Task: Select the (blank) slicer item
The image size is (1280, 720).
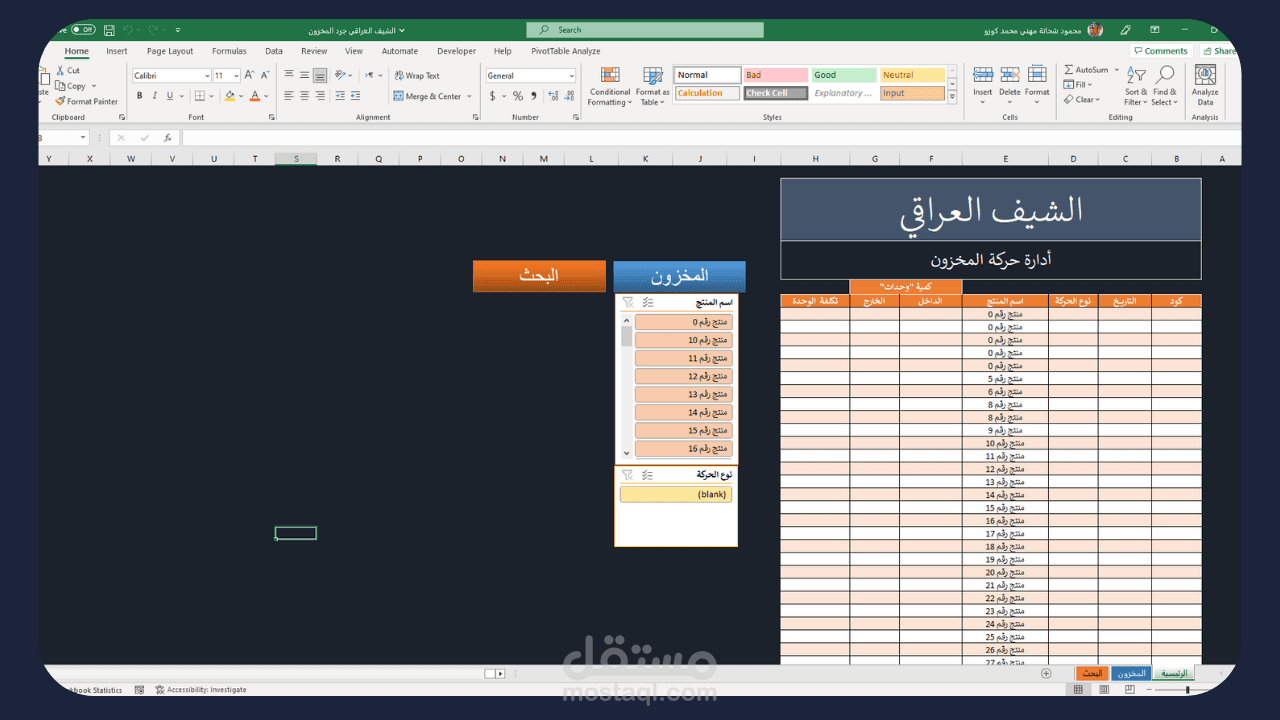Action: pos(675,494)
